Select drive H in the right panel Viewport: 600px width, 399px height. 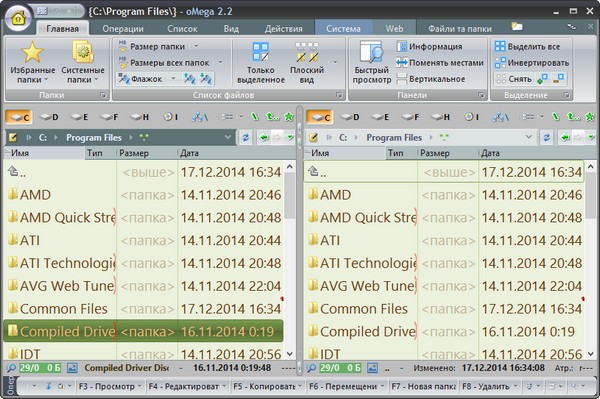pyautogui.click(x=440, y=117)
